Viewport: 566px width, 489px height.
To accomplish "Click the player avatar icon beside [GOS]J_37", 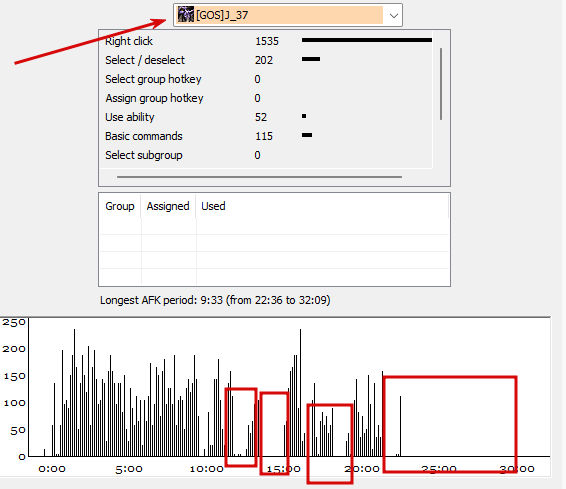I will pos(186,14).
